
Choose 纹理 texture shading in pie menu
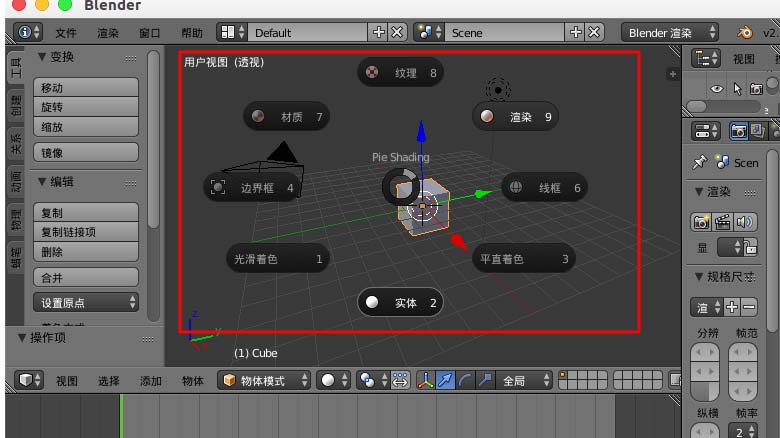[401, 73]
